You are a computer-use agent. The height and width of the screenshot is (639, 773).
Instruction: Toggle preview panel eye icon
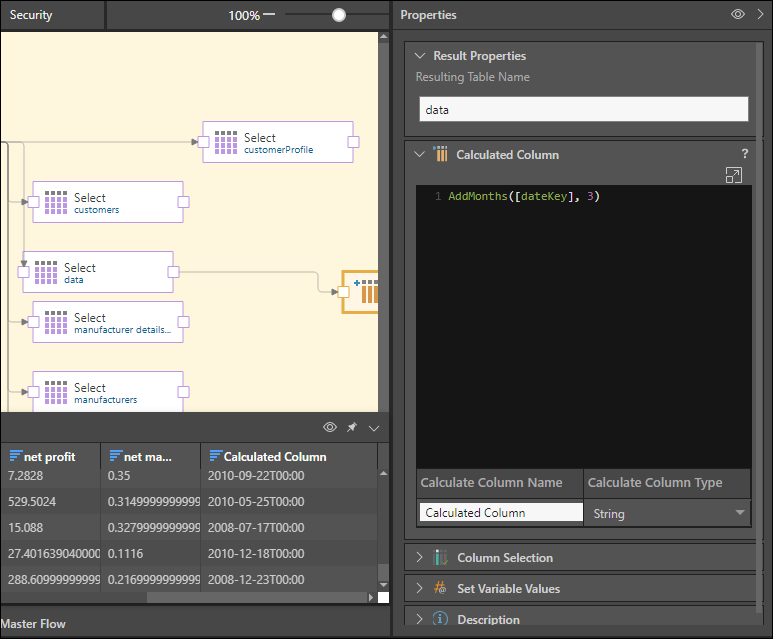click(330, 428)
